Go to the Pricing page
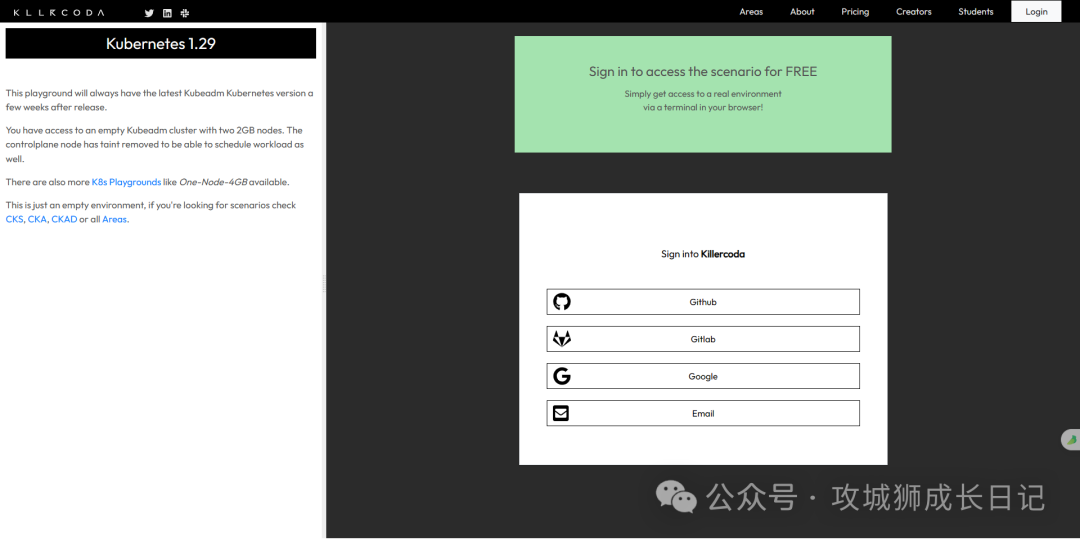 point(855,12)
